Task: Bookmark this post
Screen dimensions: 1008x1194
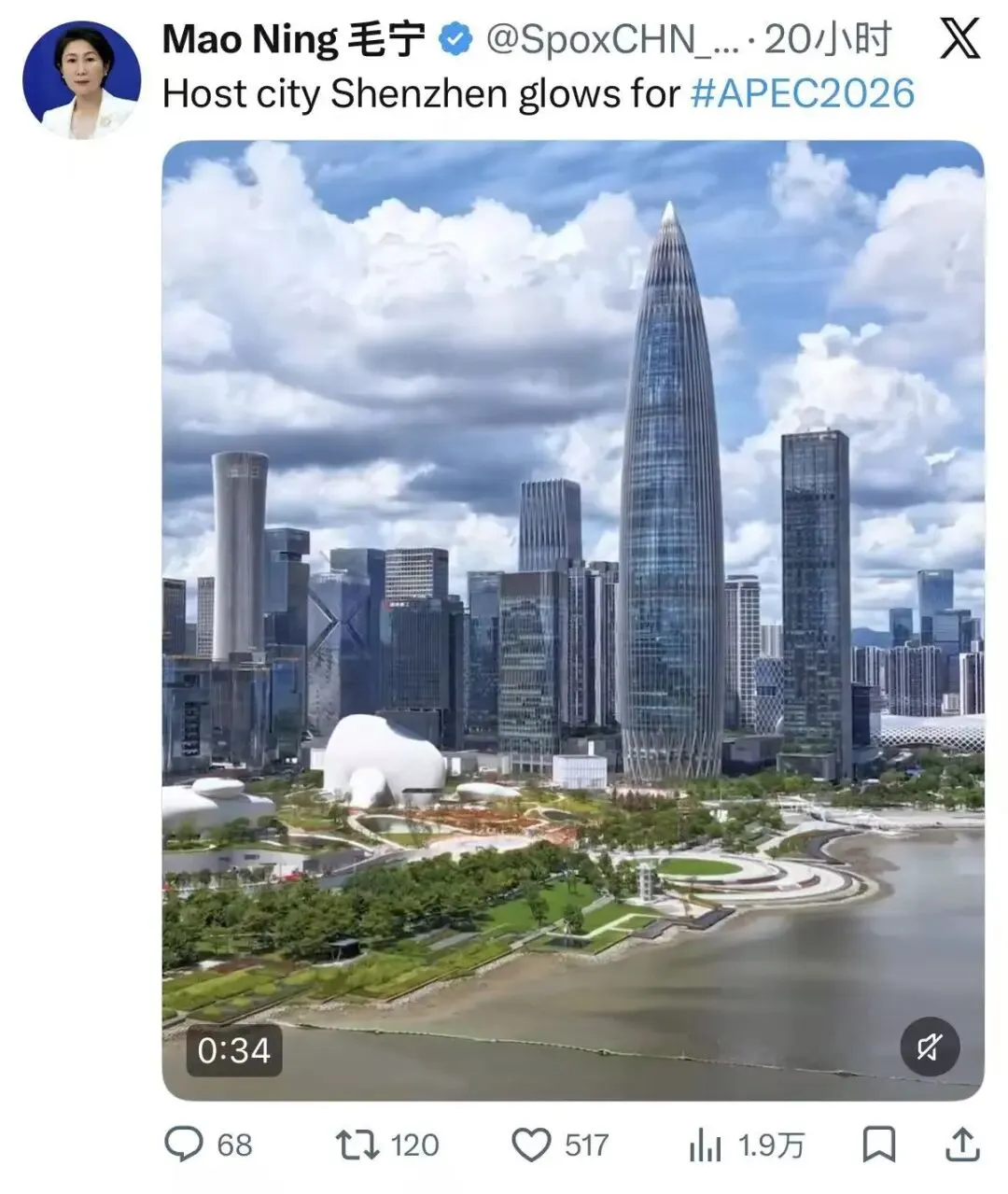Action: point(878,1145)
